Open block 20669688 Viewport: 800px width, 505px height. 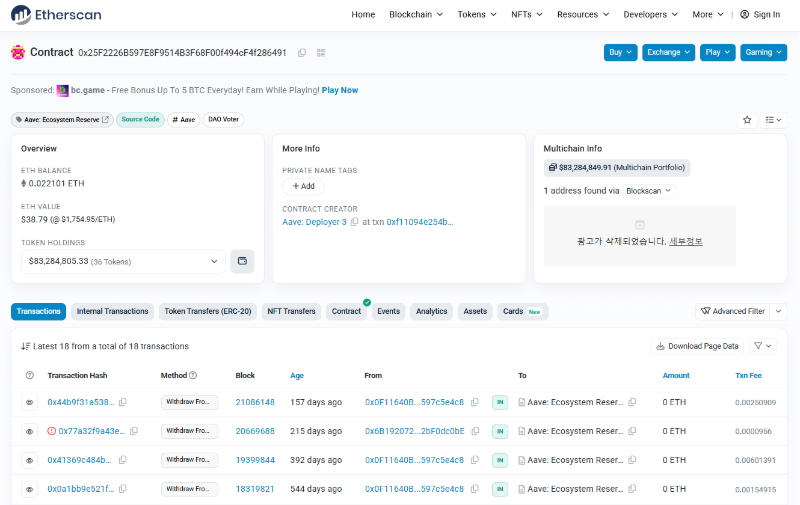(255, 431)
